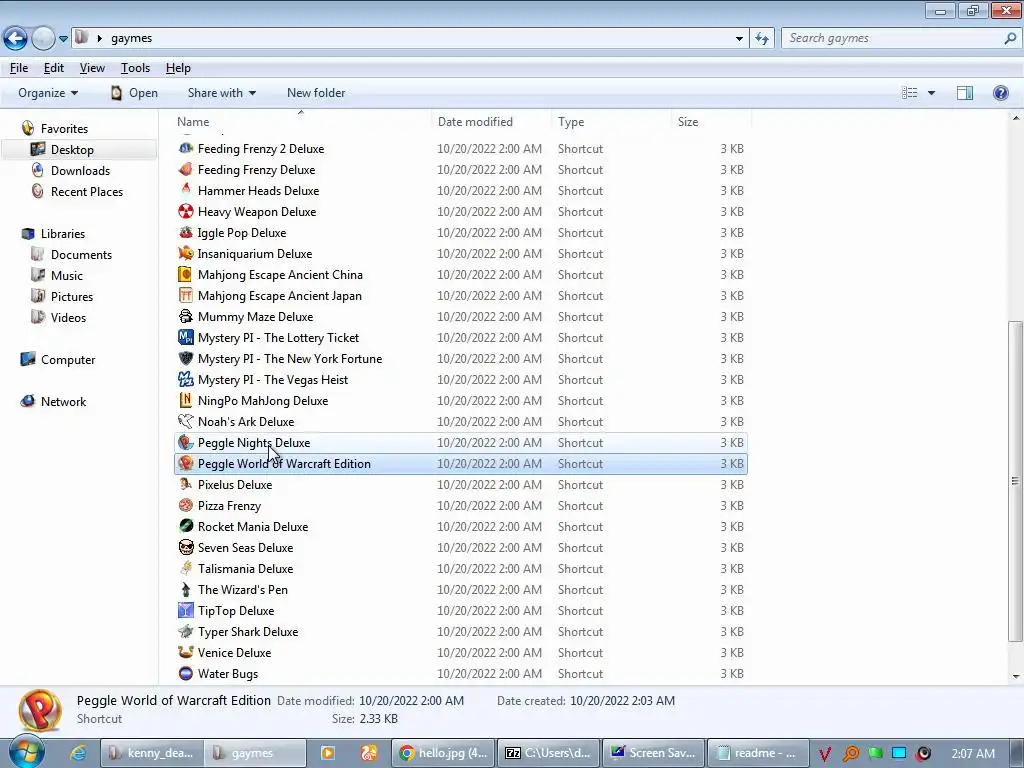The width and height of the screenshot is (1024, 768).
Task: Switch to kenny_dea... taskbar window
Action: pos(152,753)
